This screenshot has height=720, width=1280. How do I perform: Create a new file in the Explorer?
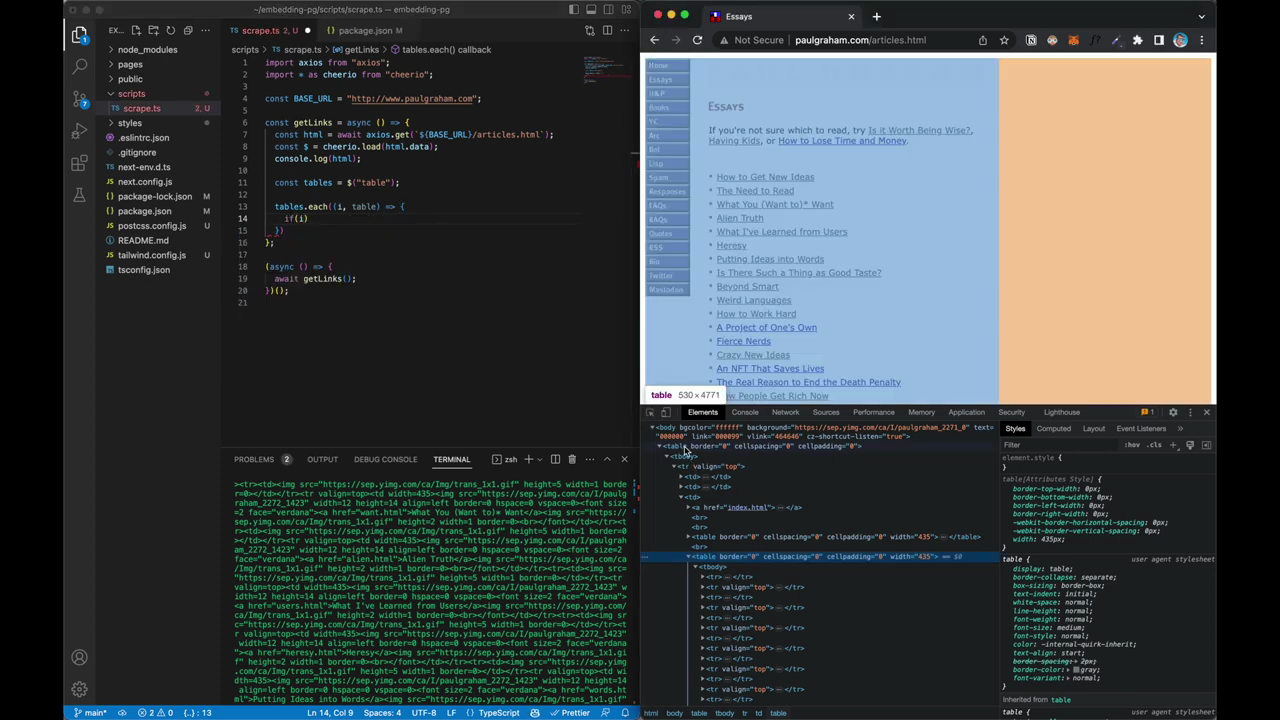136,31
